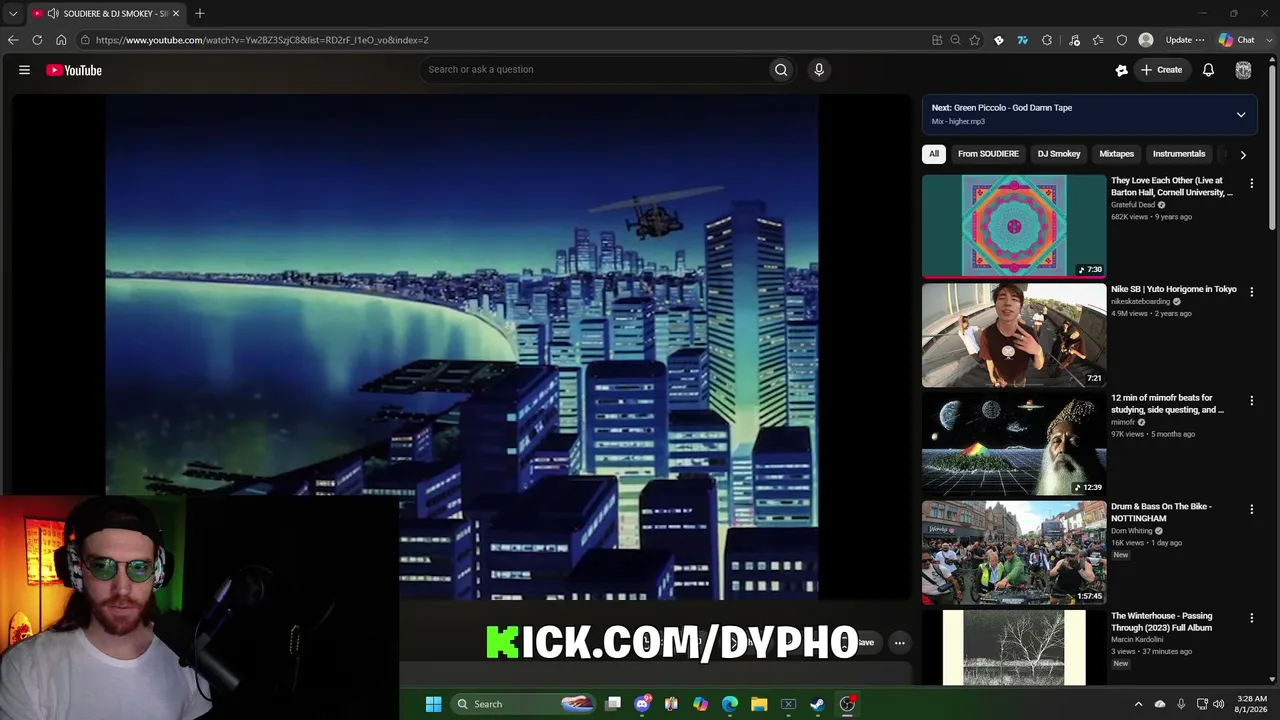The width and height of the screenshot is (1280, 720).
Task: Bookmark this page with the star icon
Action: [975, 40]
